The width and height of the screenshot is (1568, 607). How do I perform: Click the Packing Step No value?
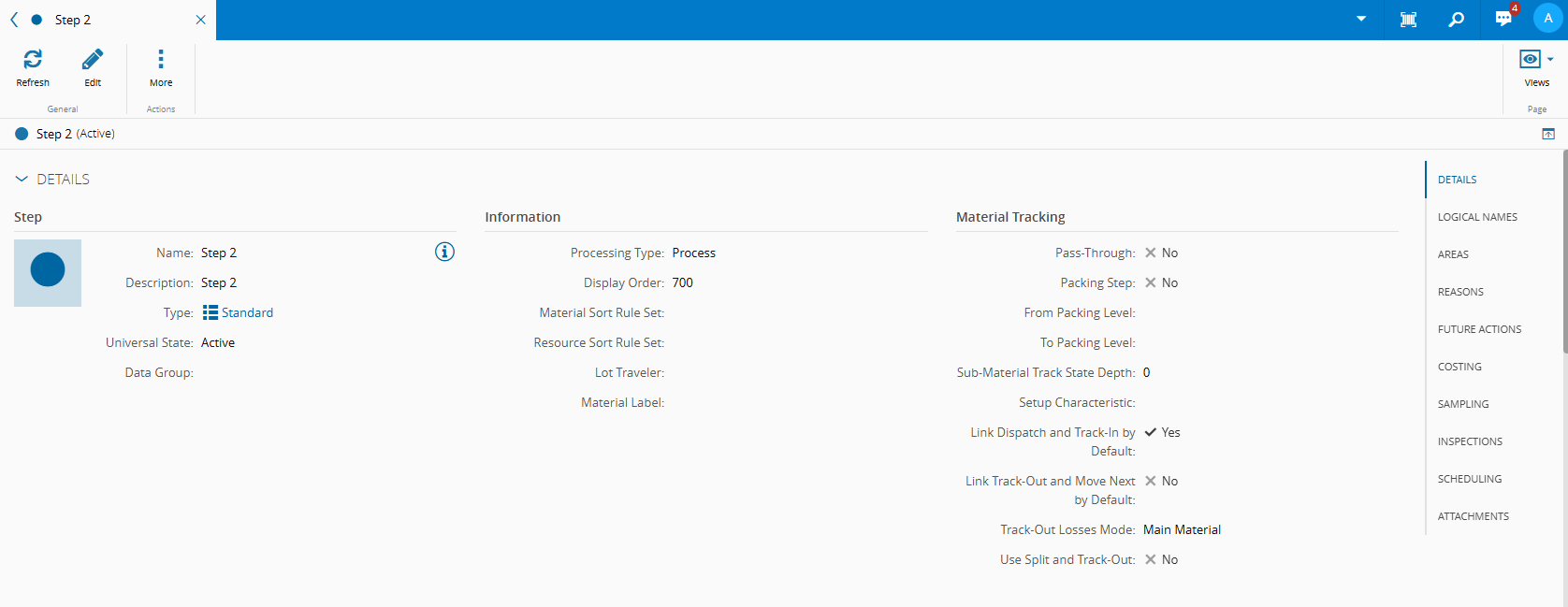pos(1161,282)
